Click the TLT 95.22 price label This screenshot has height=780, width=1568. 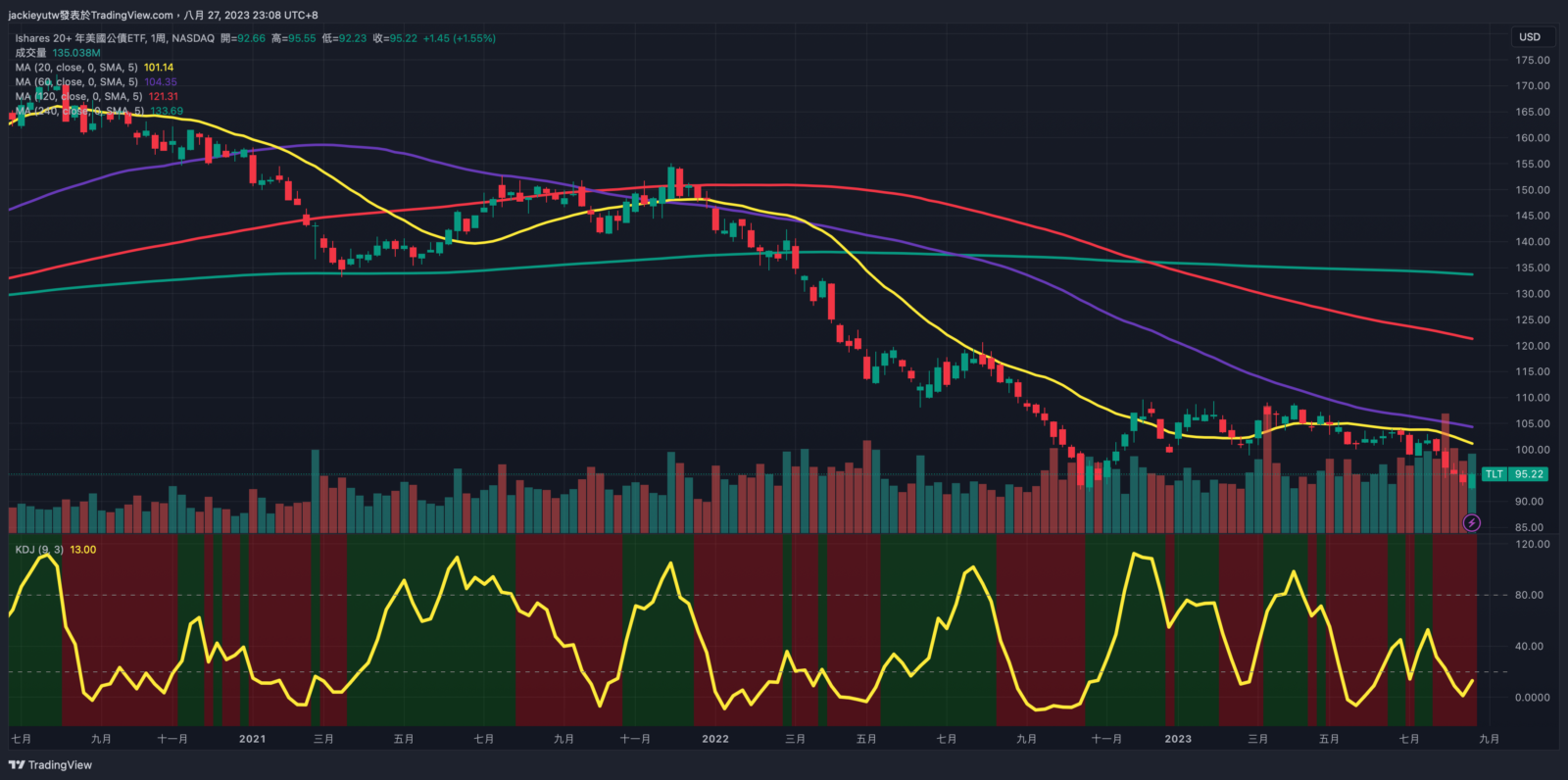point(1514,474)
